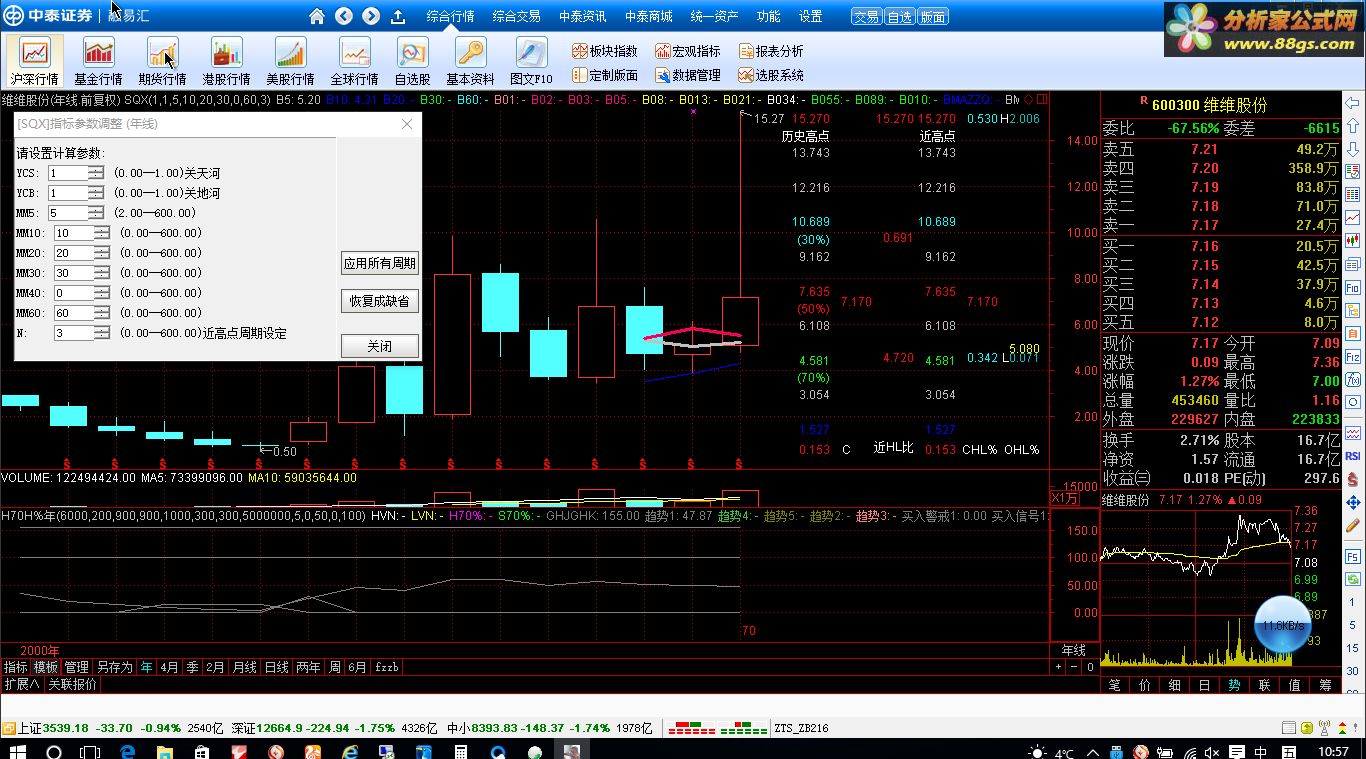The width and height of the screenshot is (1366, 759).
Task: Adjust the YCB parameter spinner
Action: click(x=96, y=193)
